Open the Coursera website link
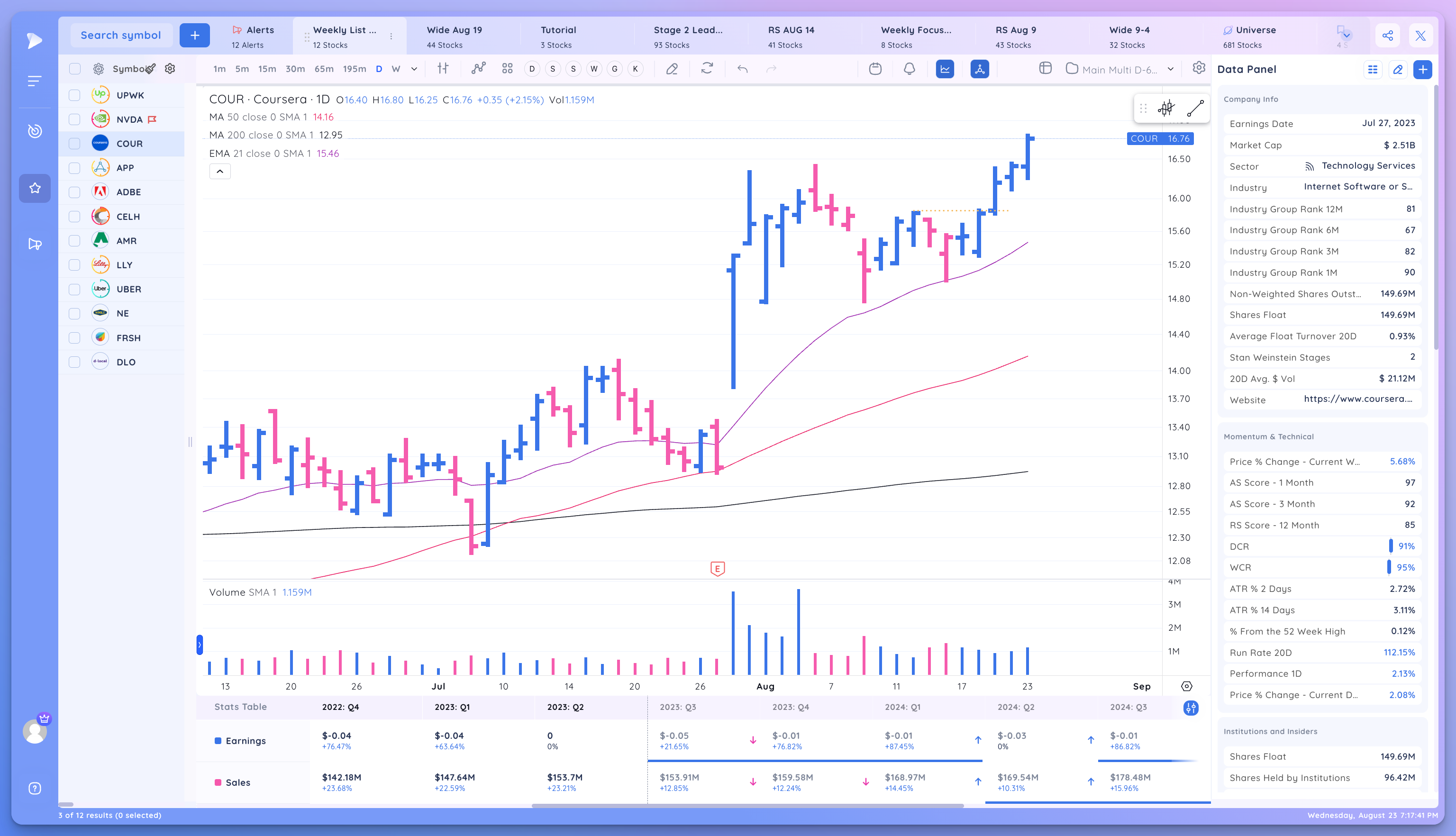This screenshot has width=1456, height=836. [x=1358, y=399]
